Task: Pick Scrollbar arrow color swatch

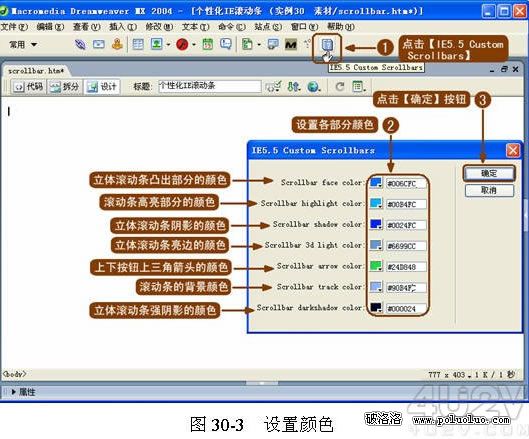Action: tap(376, 267)
